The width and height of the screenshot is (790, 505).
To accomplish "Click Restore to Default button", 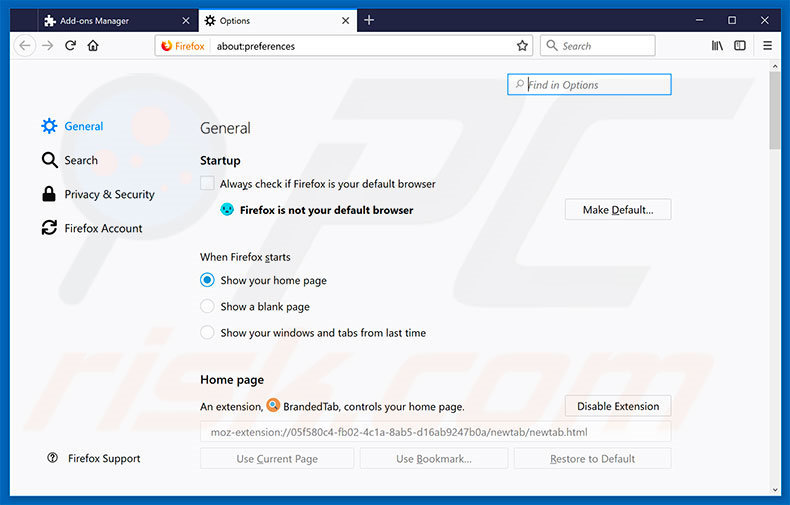I will tap(592, 459).
